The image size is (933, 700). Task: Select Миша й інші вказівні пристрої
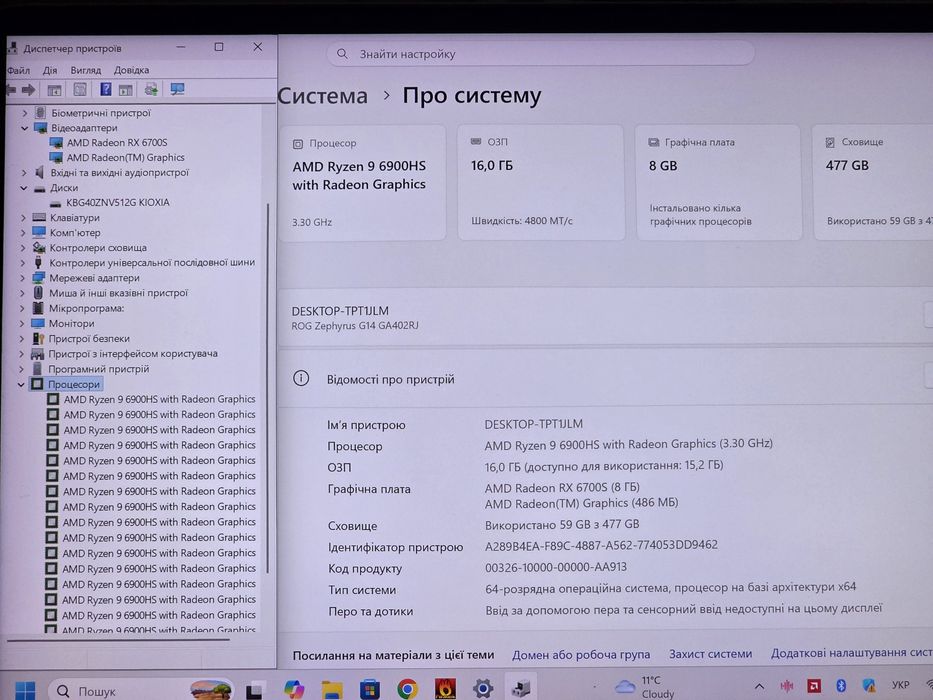pos(118,293)
